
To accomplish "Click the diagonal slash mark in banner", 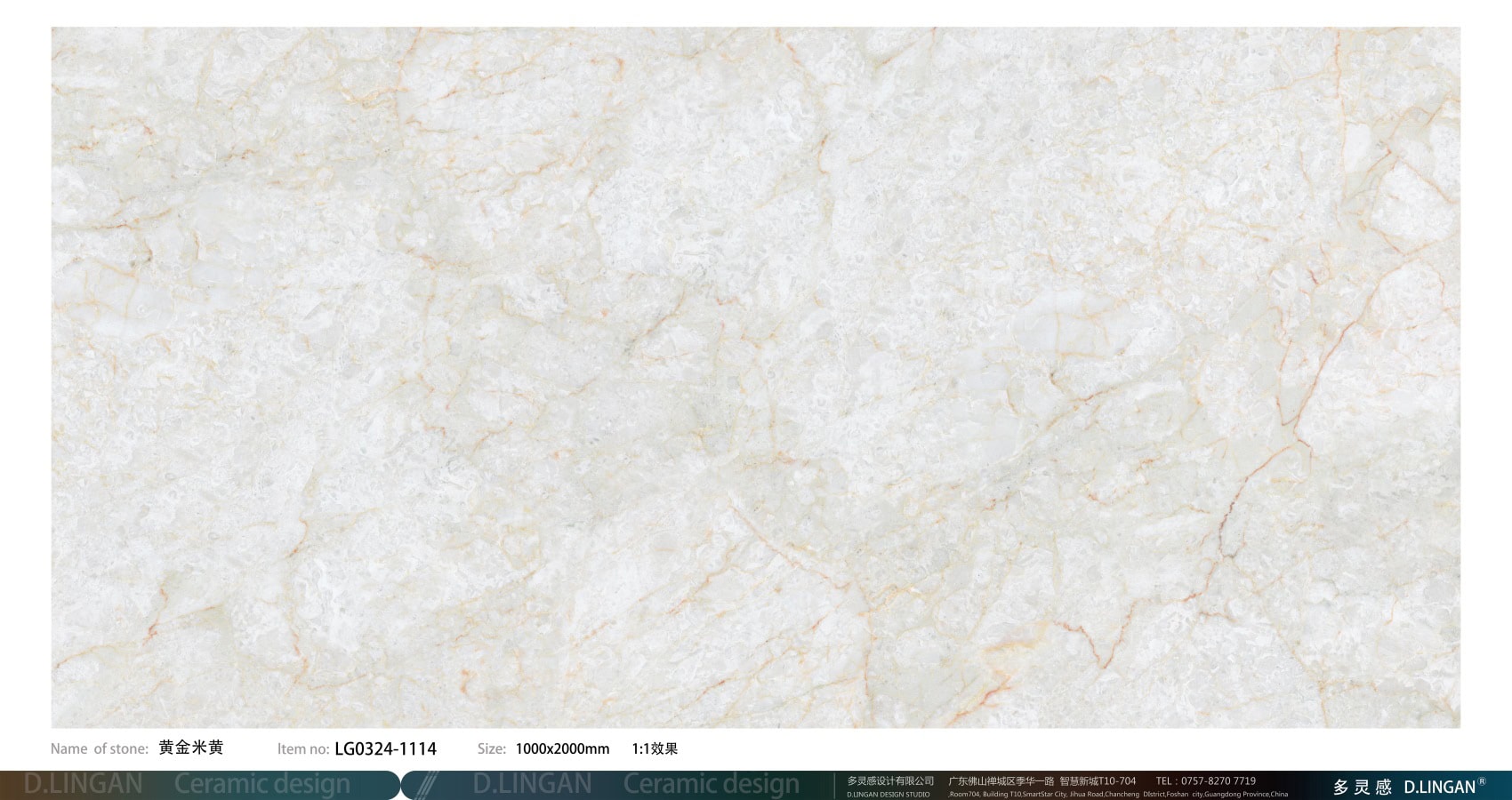I will pos(427,784).
